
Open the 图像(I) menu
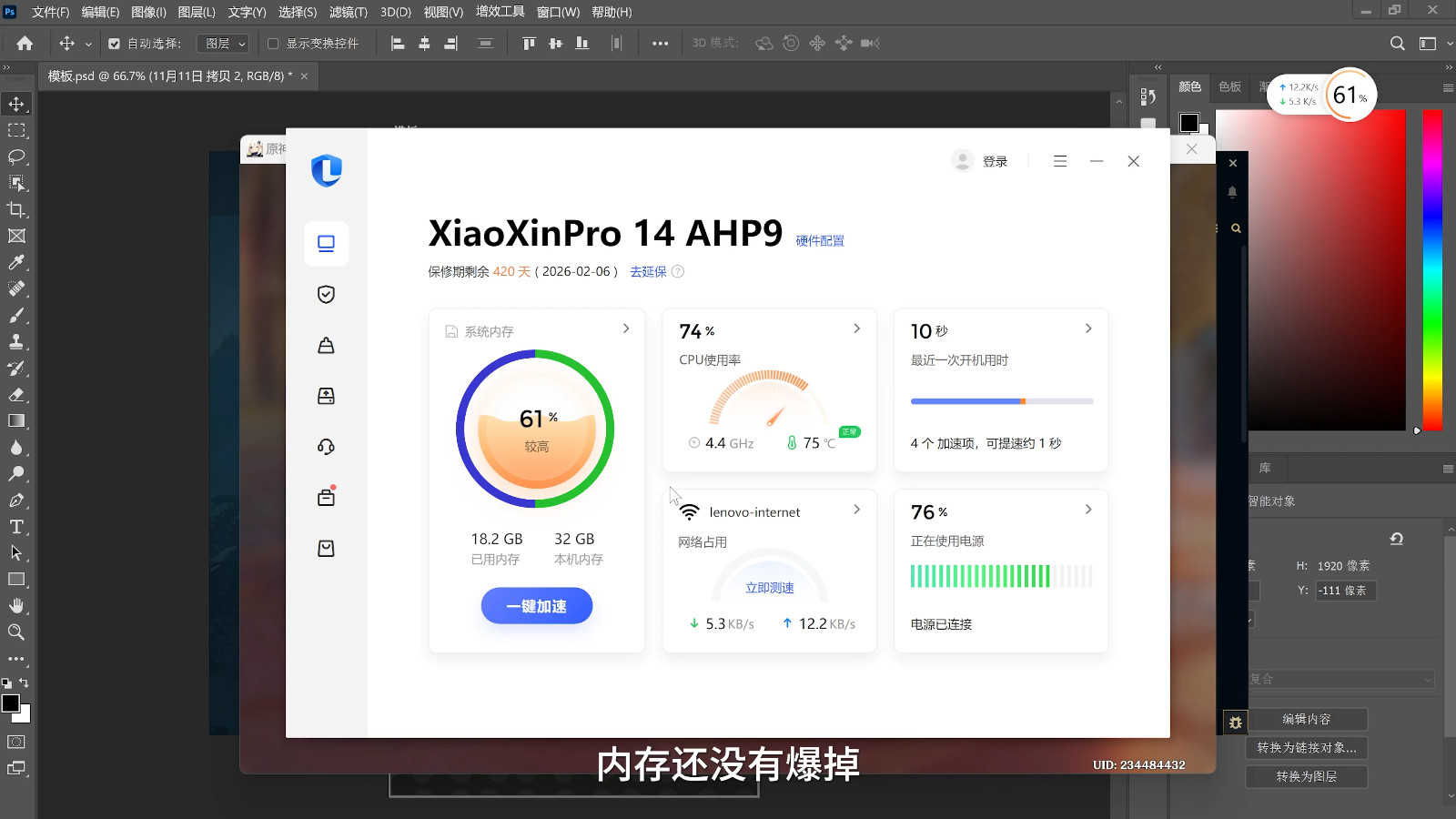148,12
